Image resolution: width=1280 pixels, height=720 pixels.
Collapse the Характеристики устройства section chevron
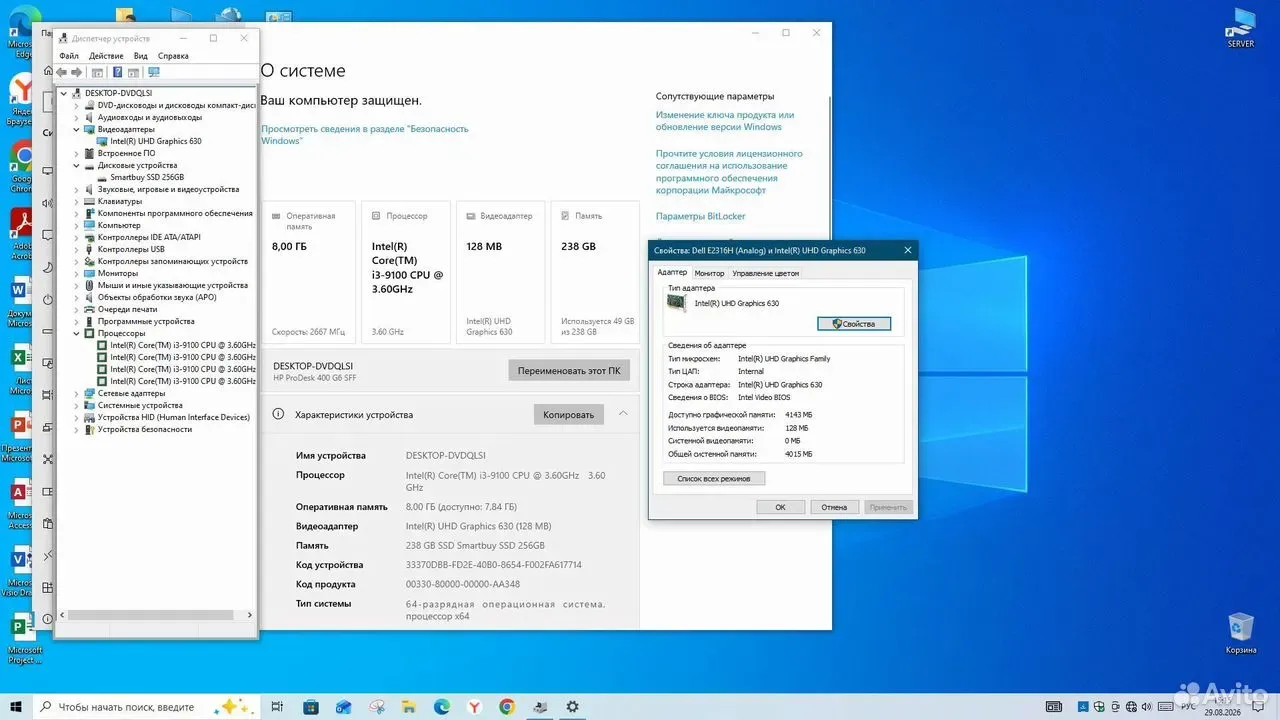pos(623,413)
